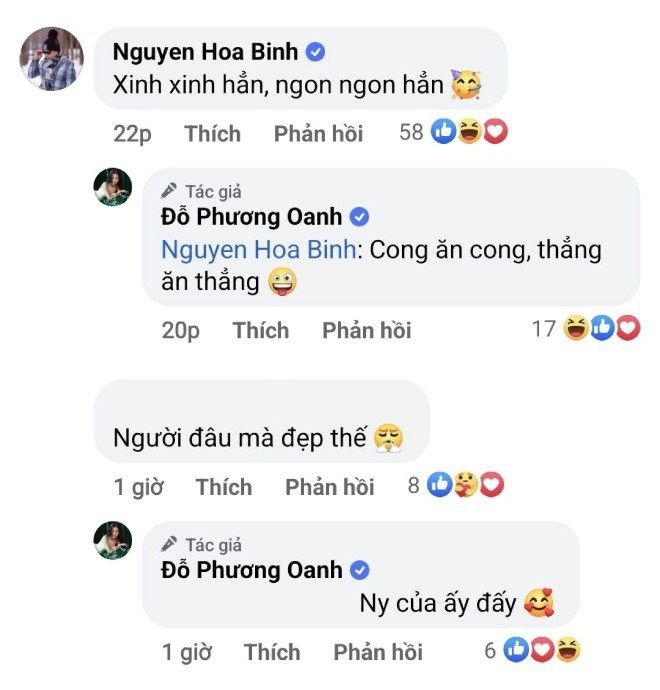Click the verified badge beside Đỗ Phương Oanh's first reply
660x690 pixels.
[x=361, y=217]
